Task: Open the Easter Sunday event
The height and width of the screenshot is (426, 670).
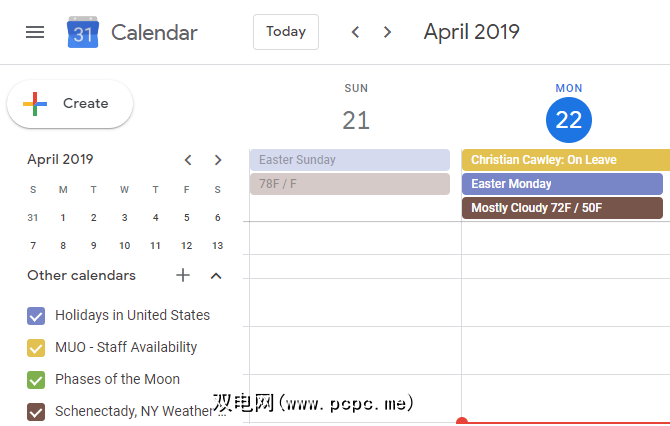Action: [x=349, y=160]
